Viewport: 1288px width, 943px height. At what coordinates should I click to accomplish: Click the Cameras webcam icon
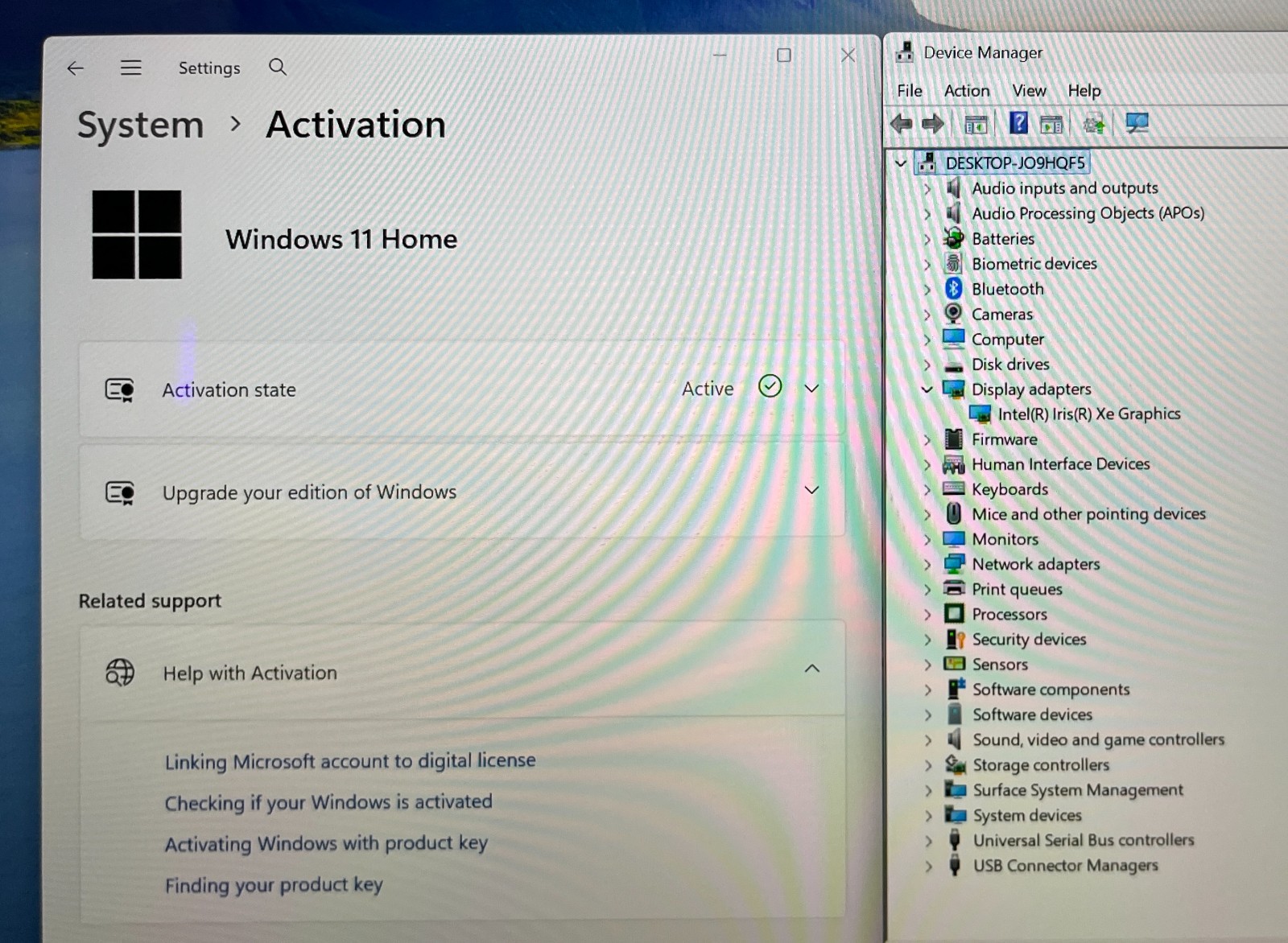tap(953, 313)
